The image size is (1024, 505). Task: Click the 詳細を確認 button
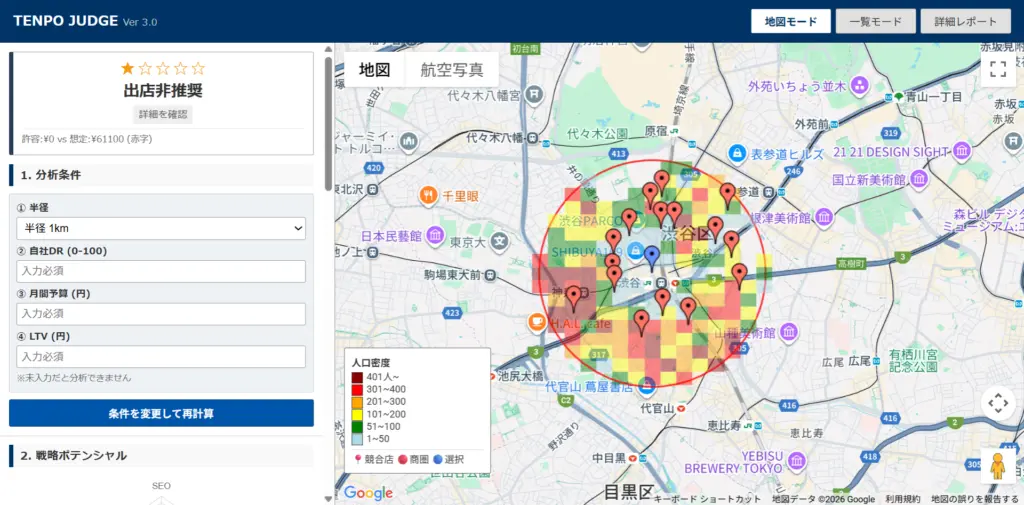[x=163, y=115]
